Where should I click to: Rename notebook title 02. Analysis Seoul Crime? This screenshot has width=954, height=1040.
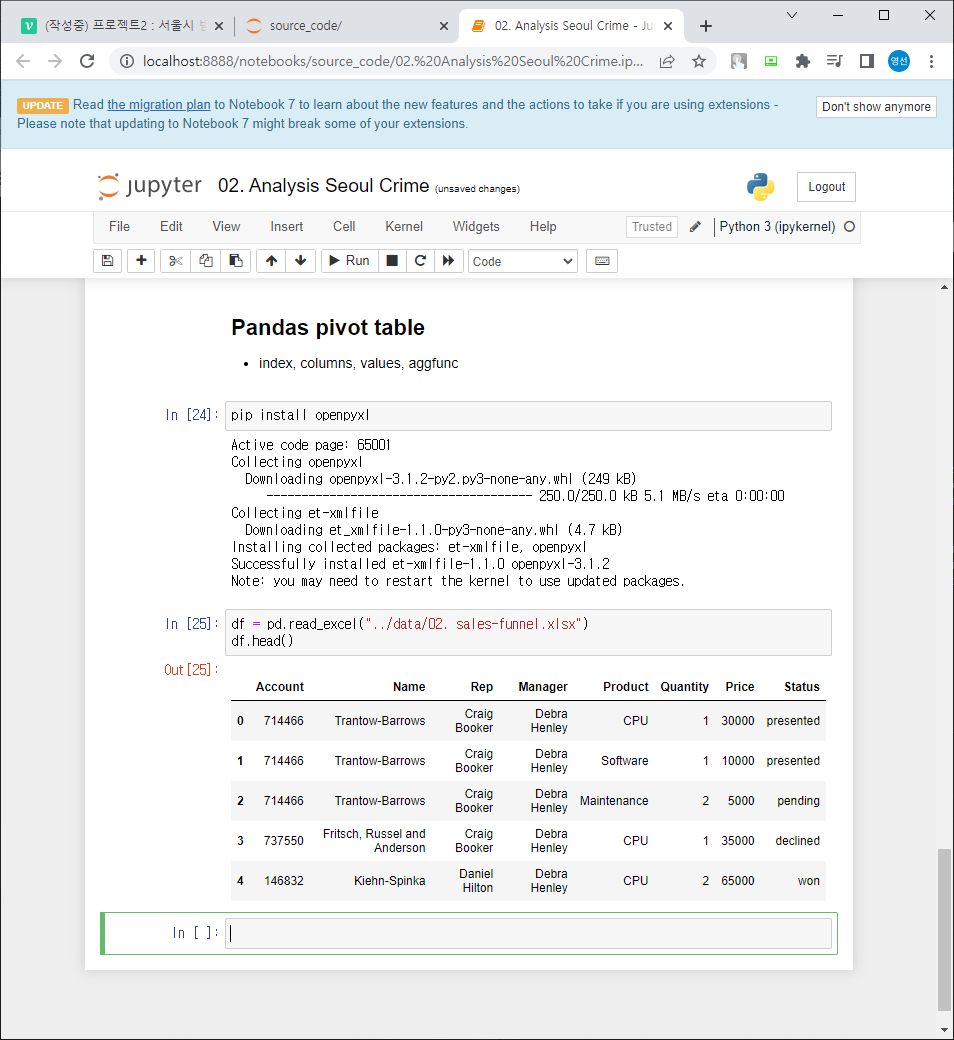(x=324, y=186)
